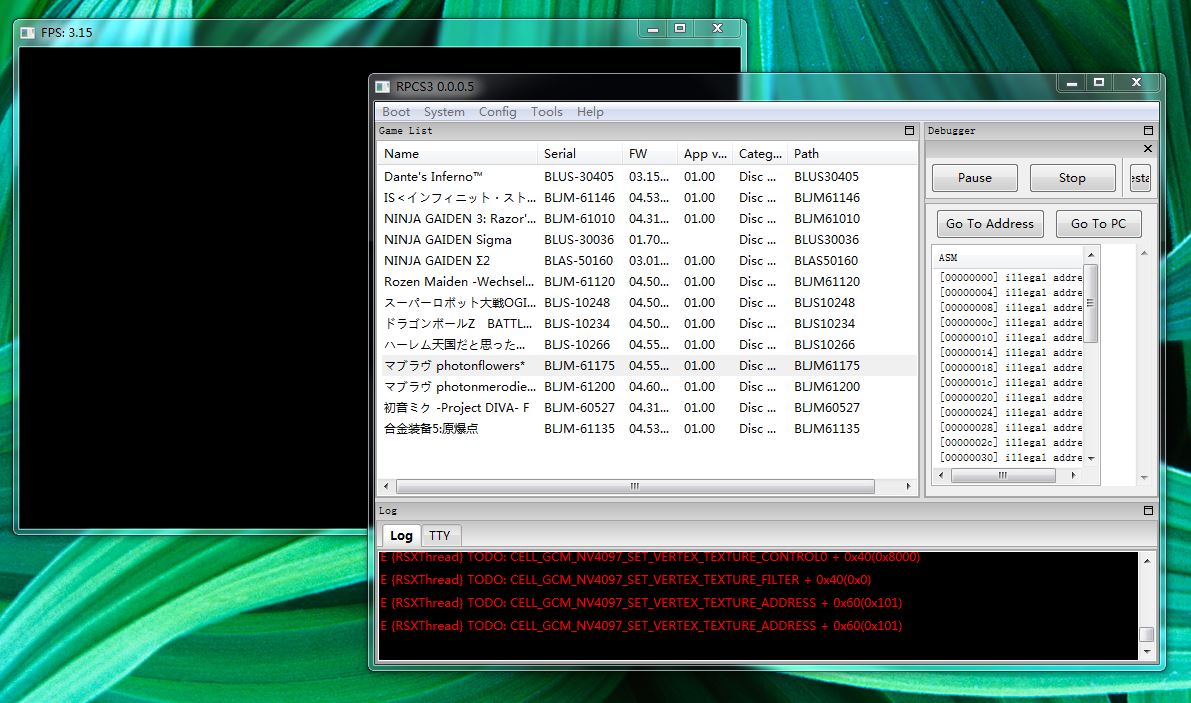Select ASM line [00000030]
This screenshot has height=703, width=1191.
(x=1010, y=458)
